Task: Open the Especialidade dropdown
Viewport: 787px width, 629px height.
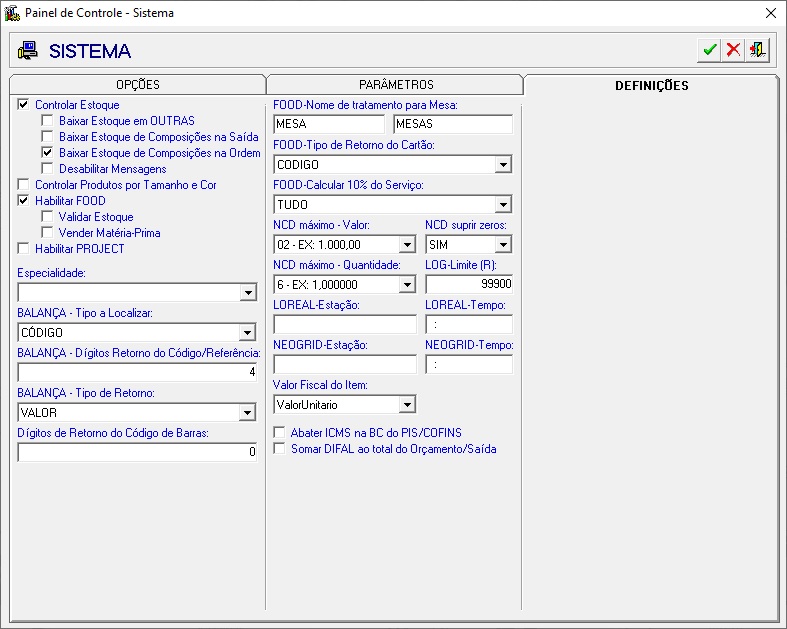Action: [x=248, y=293]
